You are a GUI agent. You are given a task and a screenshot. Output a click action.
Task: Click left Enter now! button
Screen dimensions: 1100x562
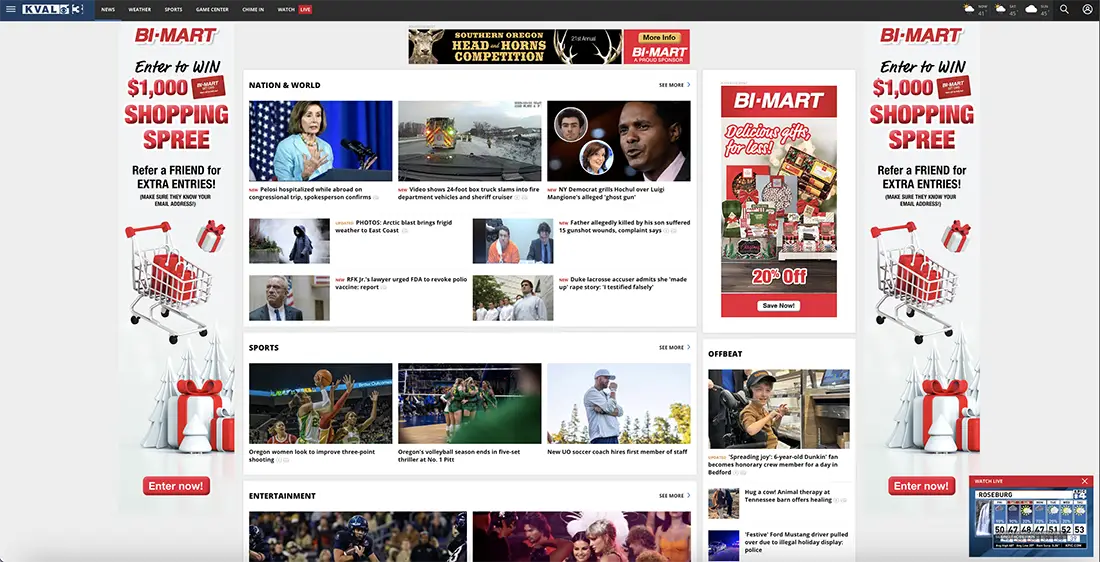176,486
